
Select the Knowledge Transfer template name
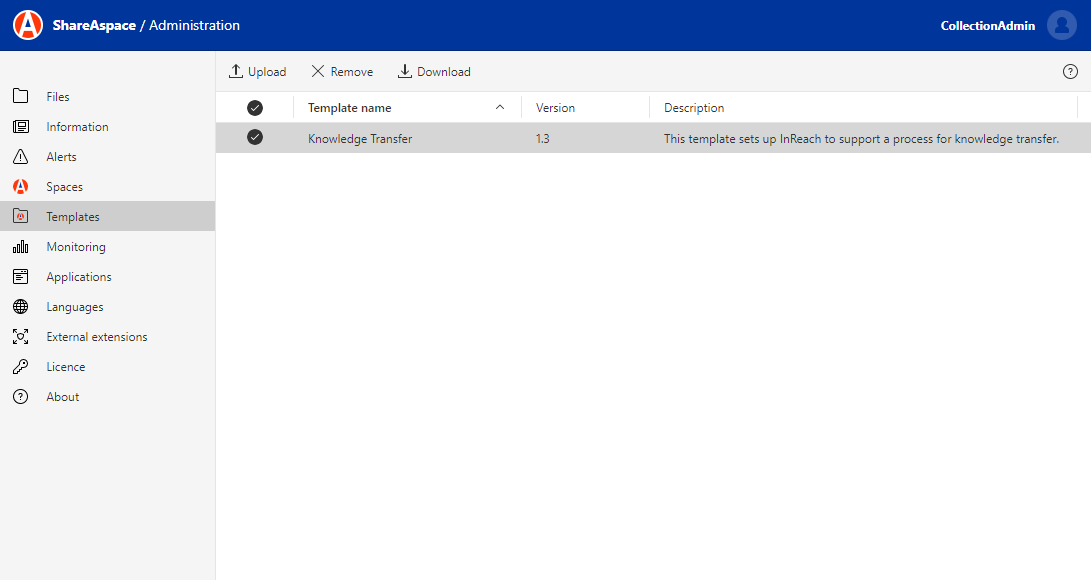tap(360, 139)
